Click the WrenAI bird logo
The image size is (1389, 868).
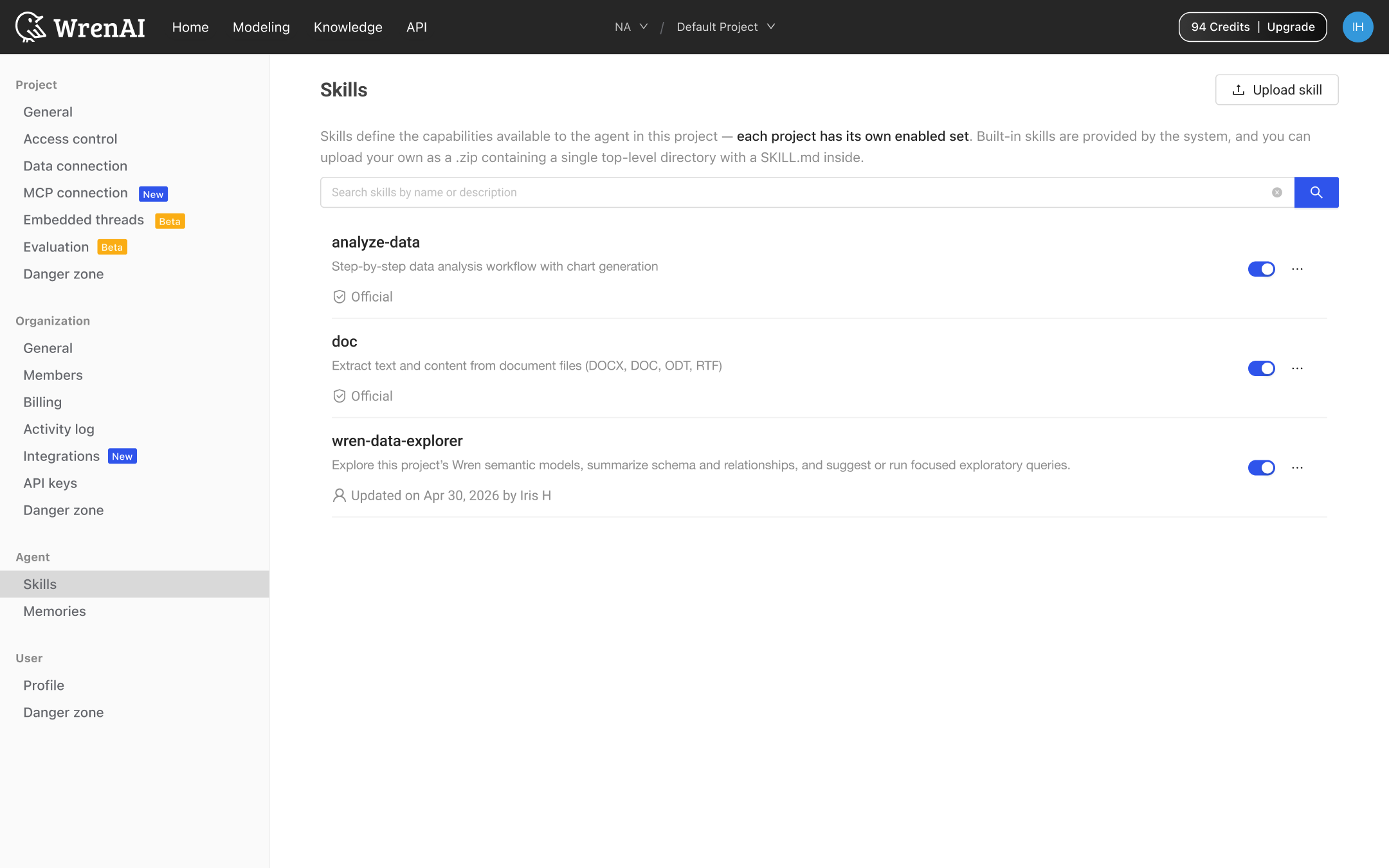tap(30, 26)
